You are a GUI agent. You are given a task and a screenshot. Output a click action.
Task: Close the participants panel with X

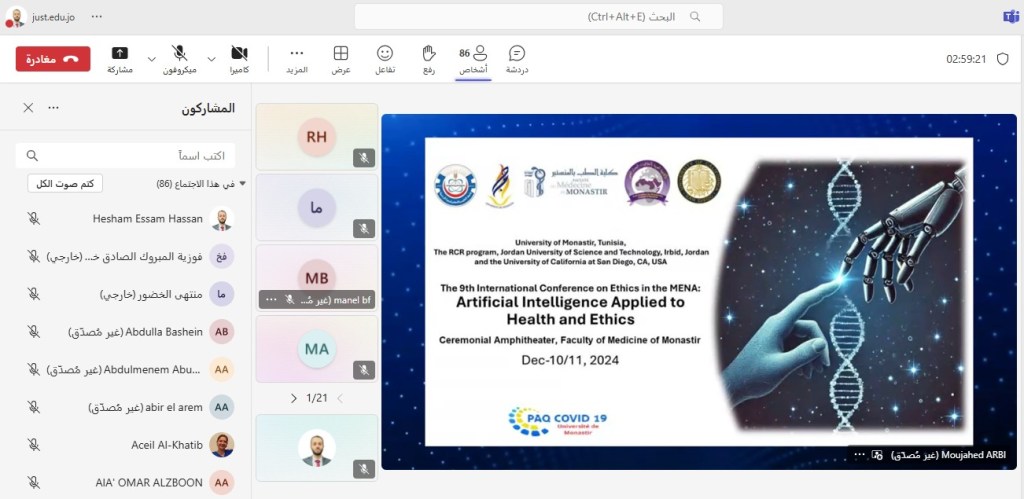[28, 108]
